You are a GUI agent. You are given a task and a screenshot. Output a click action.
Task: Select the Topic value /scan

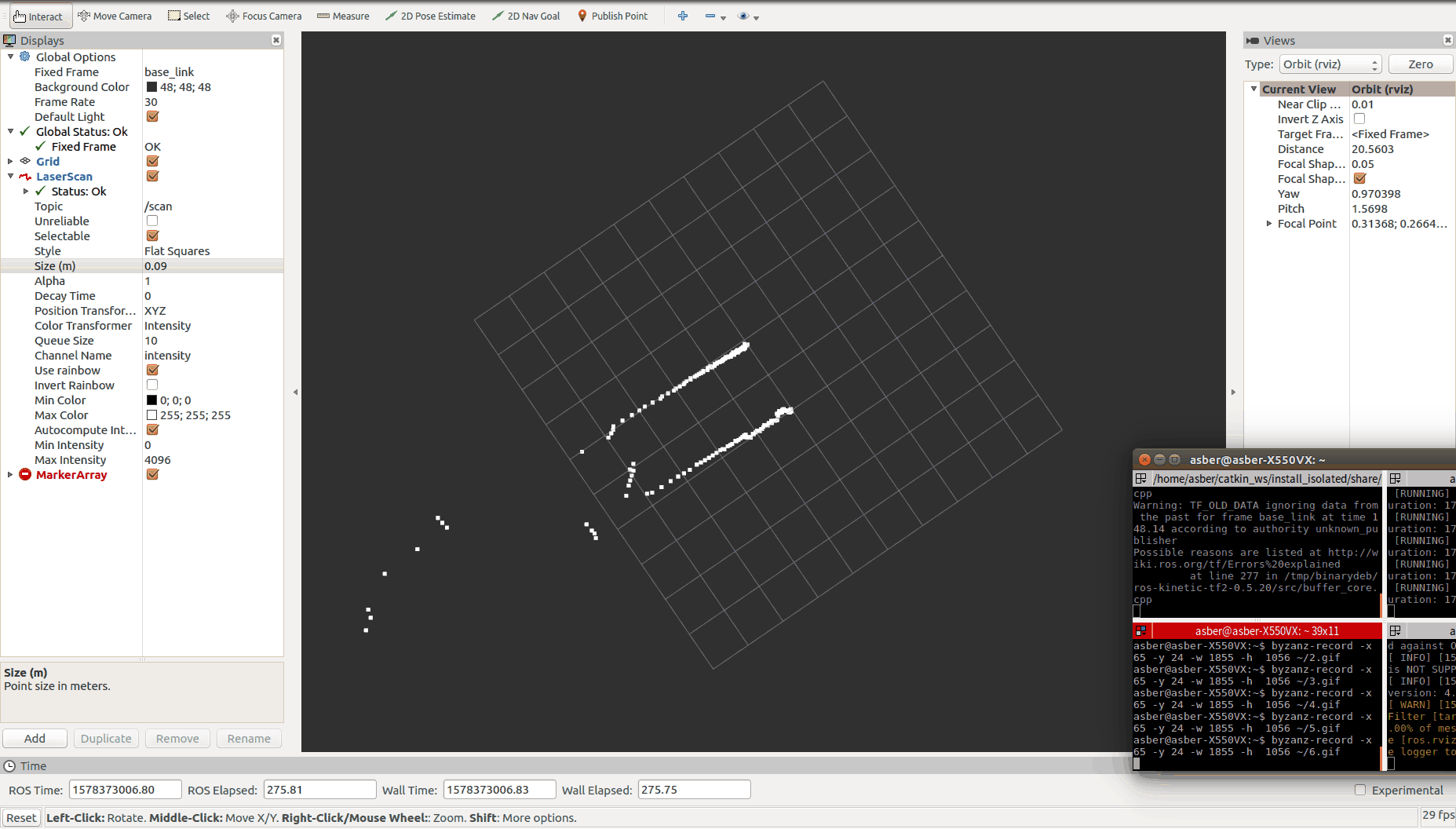(x=159, y=206)
